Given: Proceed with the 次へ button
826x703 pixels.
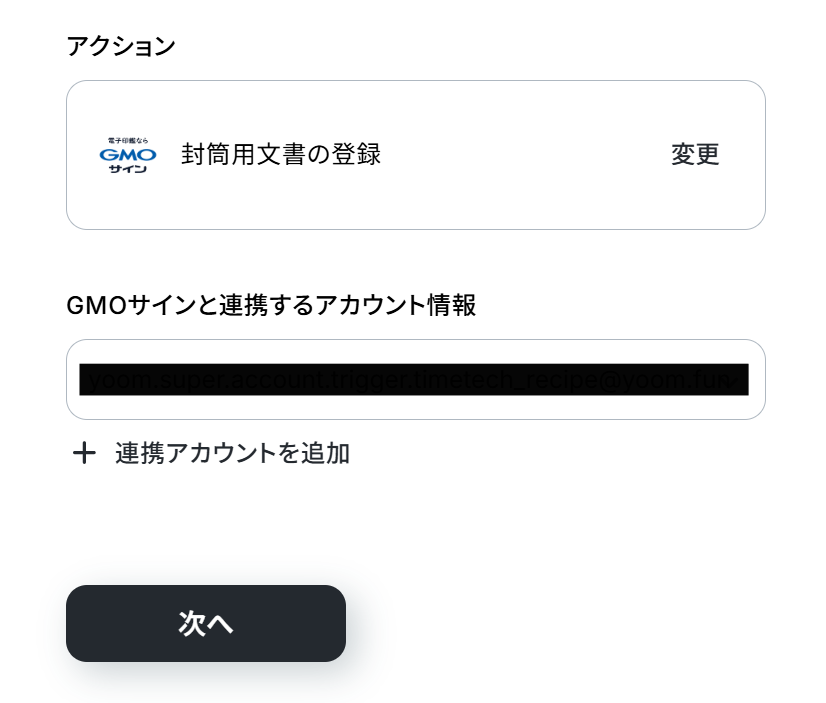Looking at the screenshot, I should pyautogui.click(x=206, y=623).
